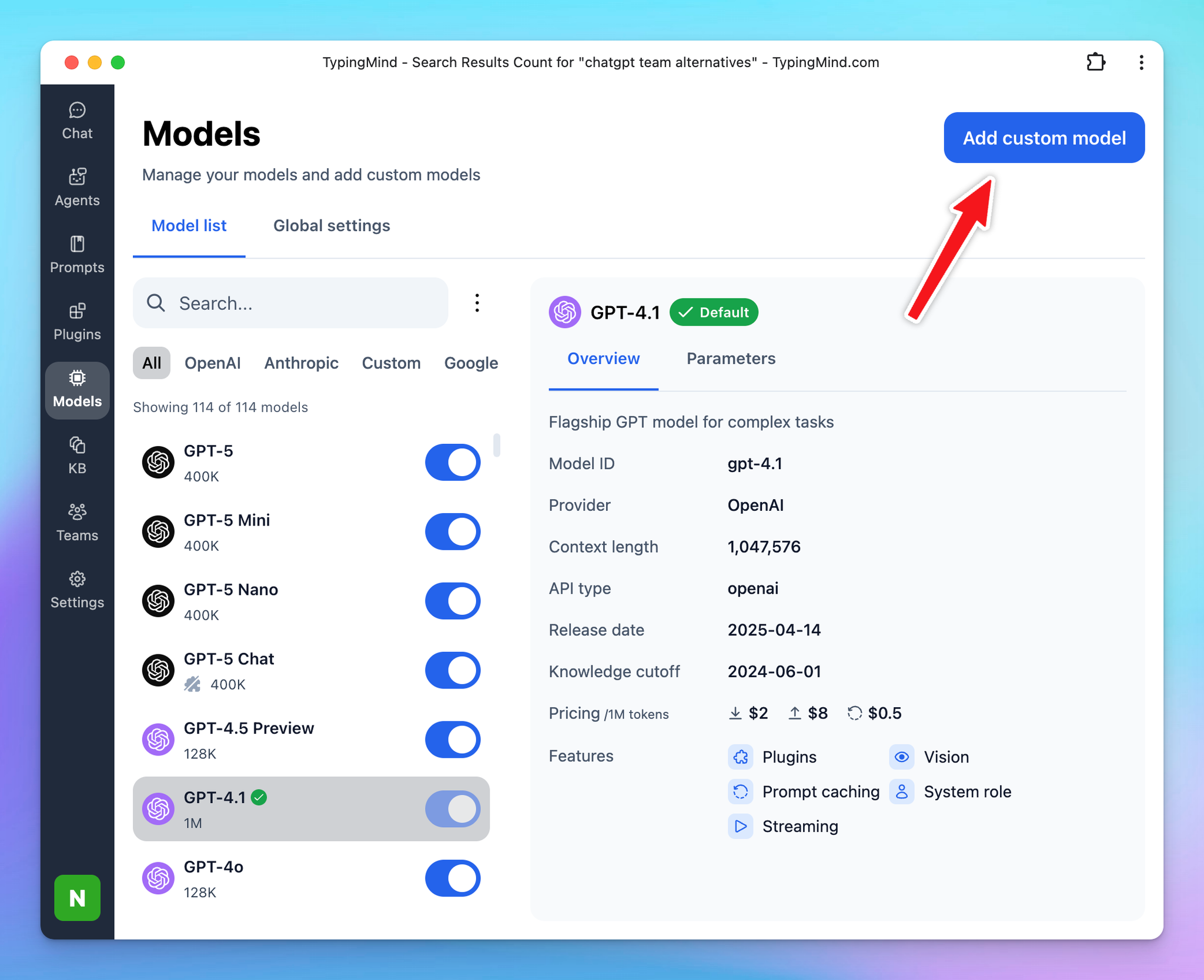Go to Prompts in the sidebar
This screenshot has height=980, width=1204.
tap(77, 255)
